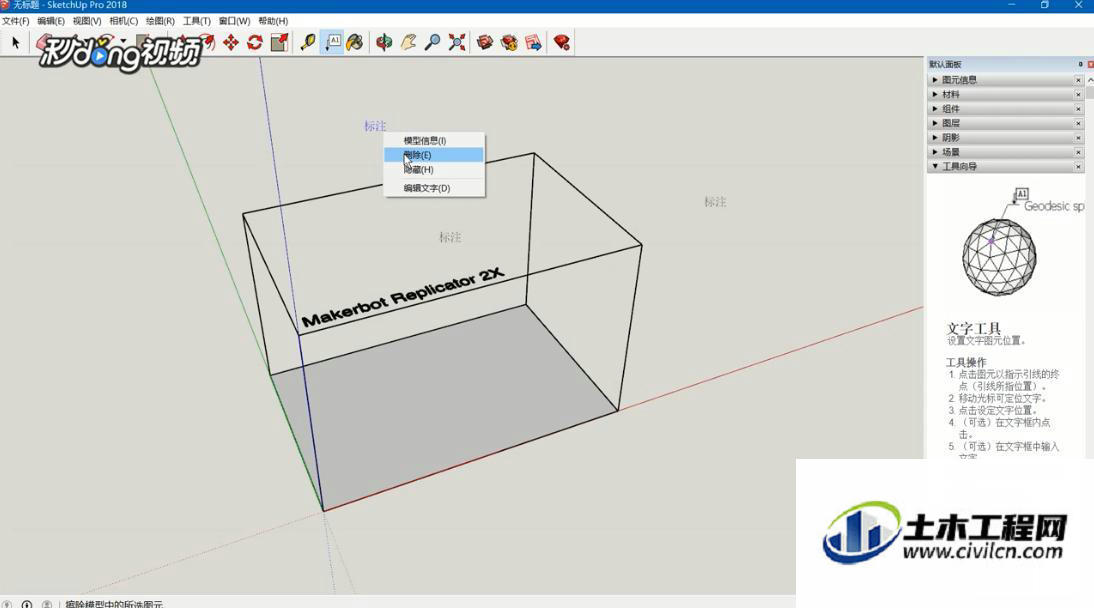Open the 文件(F) menu
Image resolution: width=1094 pixels, height=608 pixels.
click(x=15, y=21)
